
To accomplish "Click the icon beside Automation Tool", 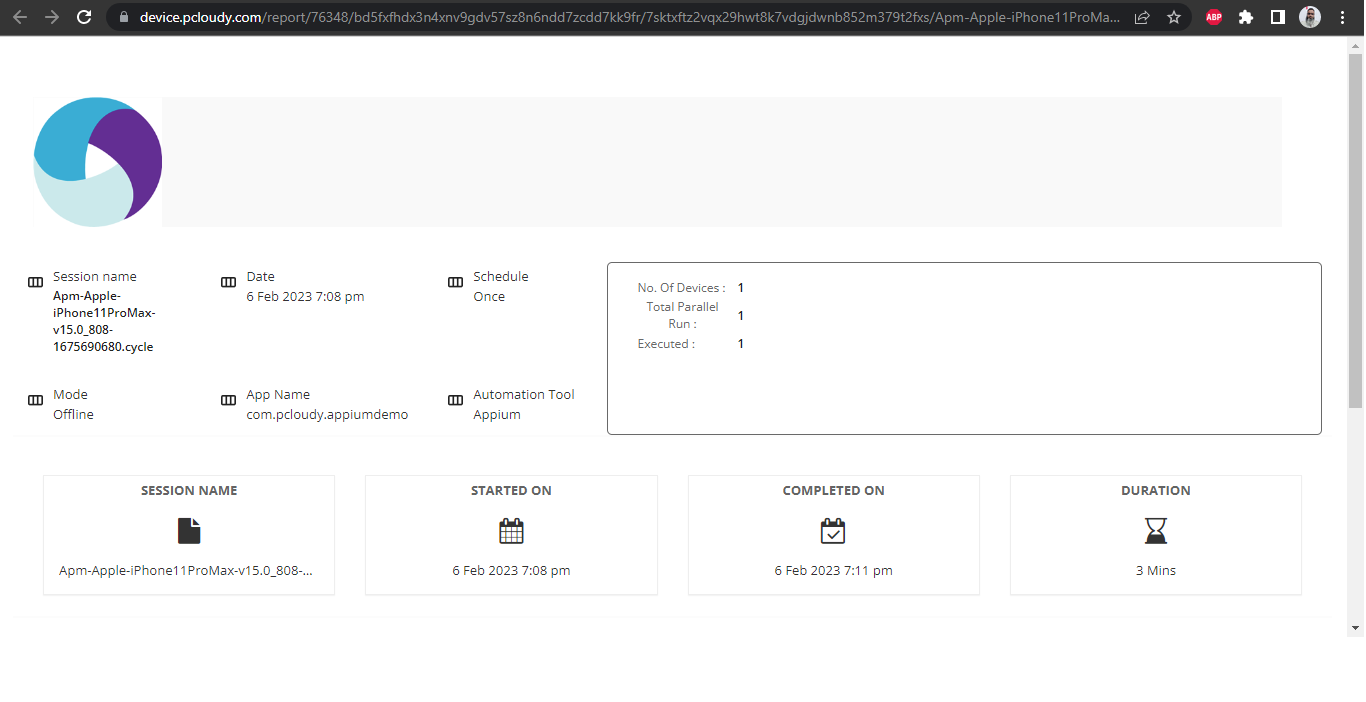I will pos(455,400).
